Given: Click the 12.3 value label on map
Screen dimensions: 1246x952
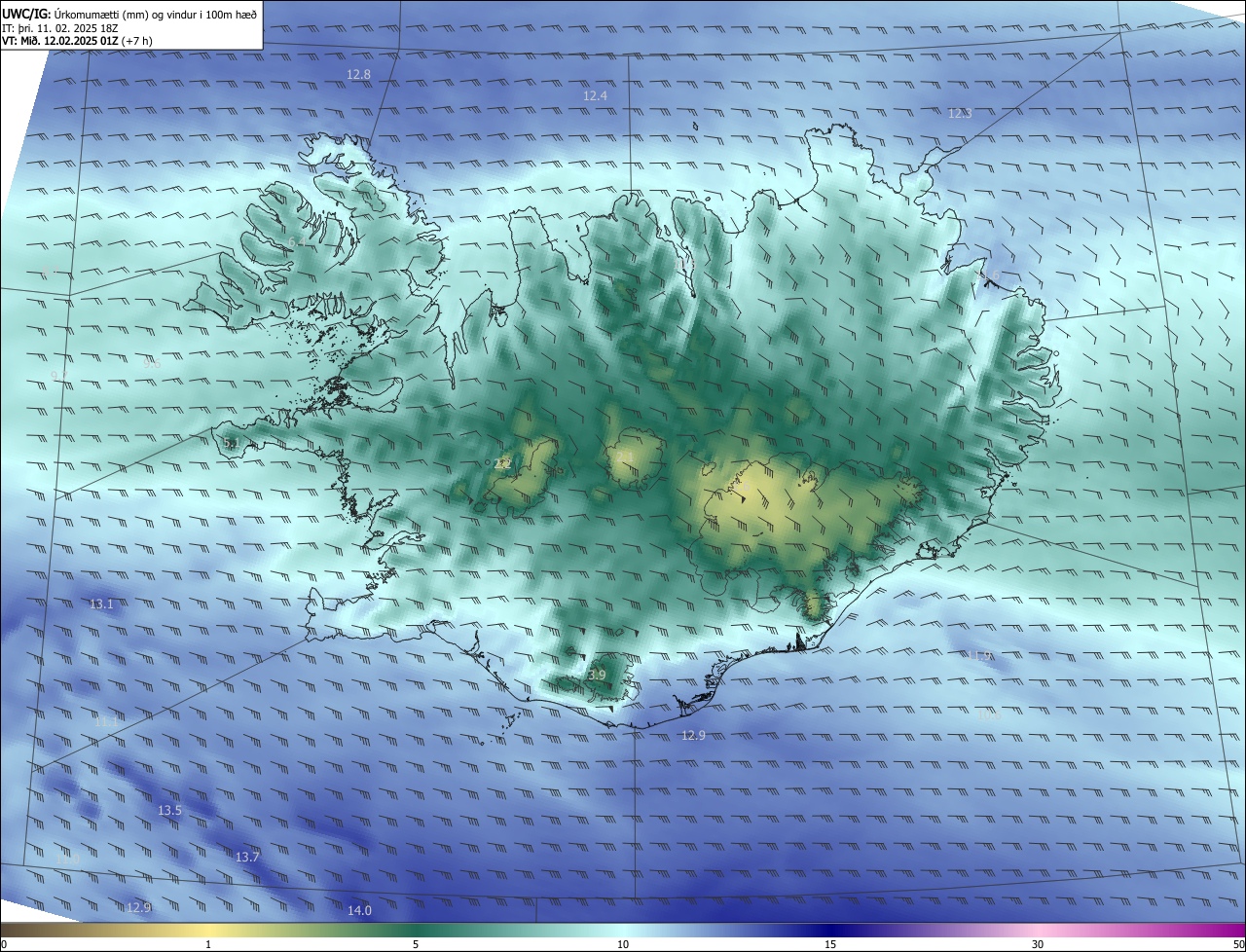Looking at the screenshot, I should pos(960,113).
